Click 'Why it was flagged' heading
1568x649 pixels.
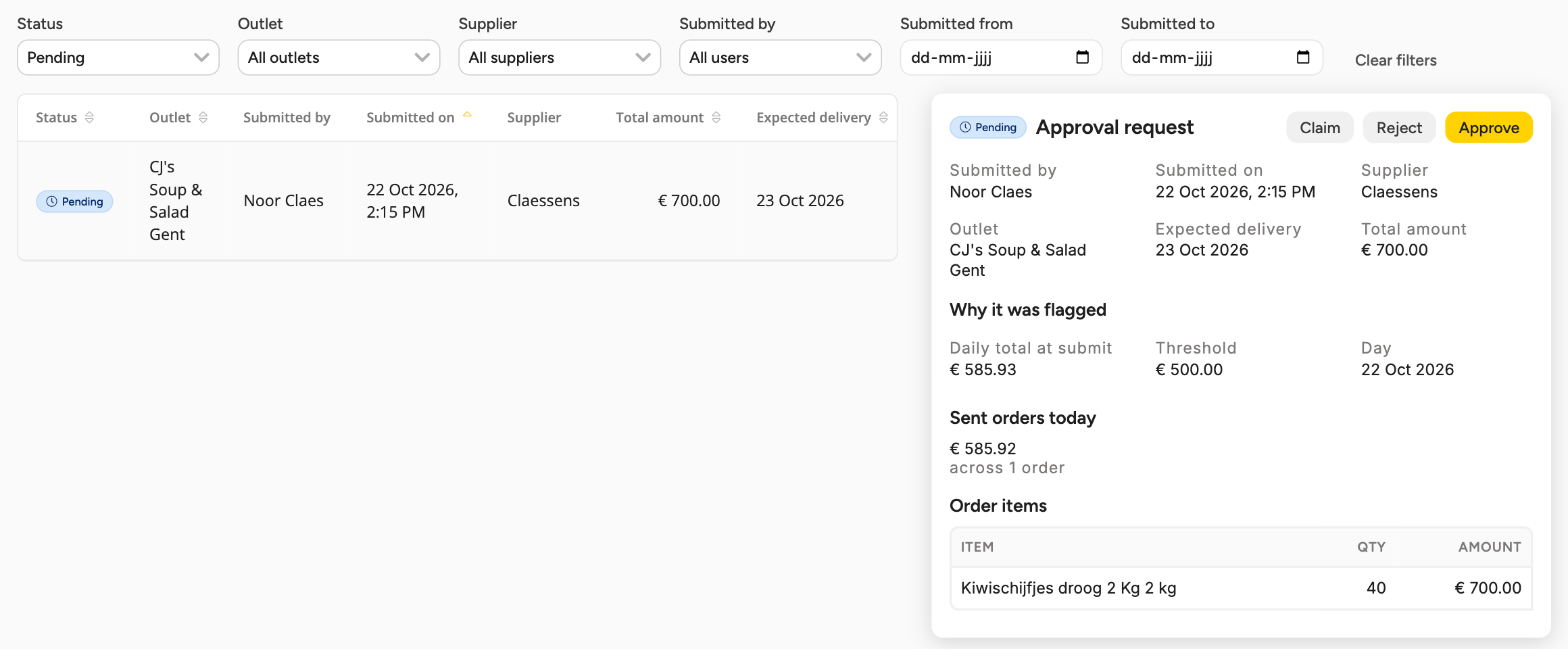pos(1028,310)
